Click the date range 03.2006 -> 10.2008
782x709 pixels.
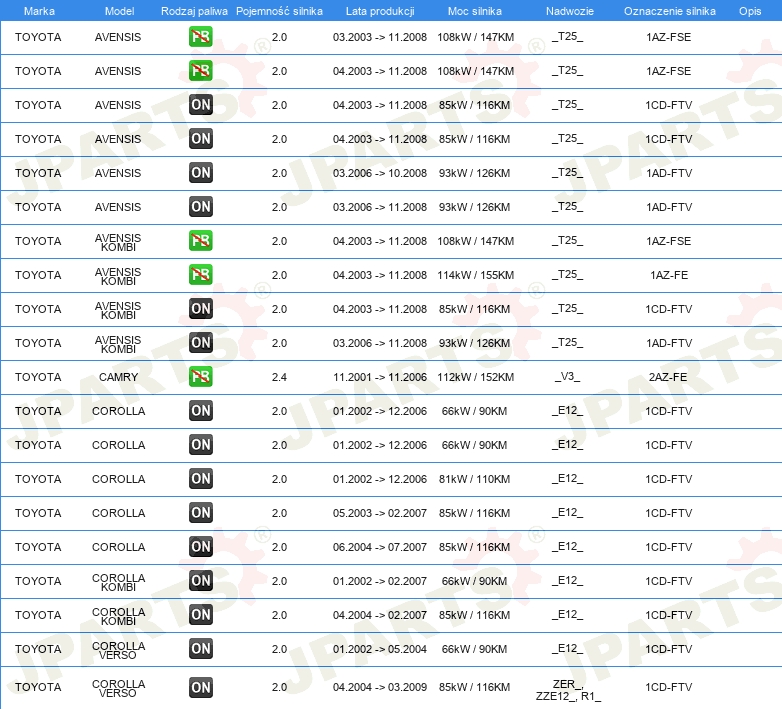point(380,174)
